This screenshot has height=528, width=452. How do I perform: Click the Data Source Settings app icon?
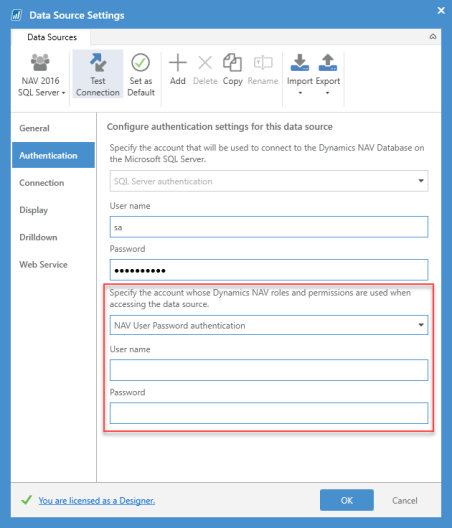pyautogui.click(x=17, y=15)
